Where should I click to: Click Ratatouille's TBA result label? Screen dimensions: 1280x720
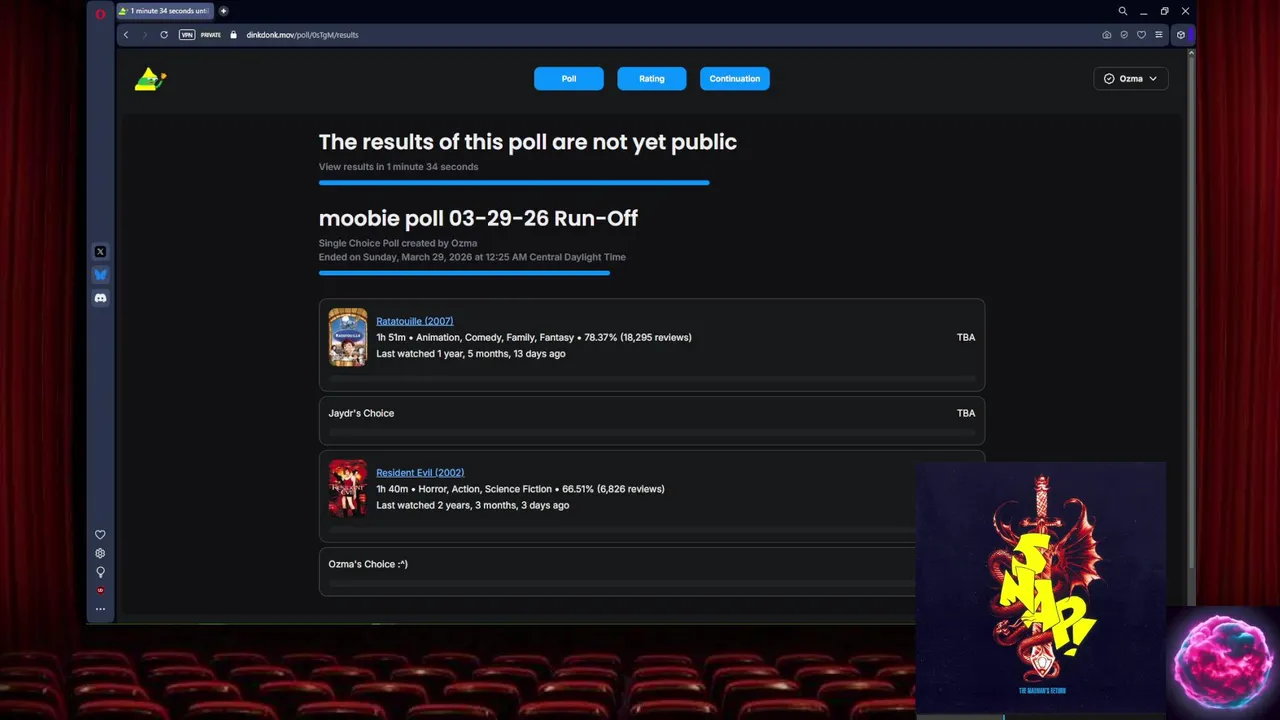point(966,337)
